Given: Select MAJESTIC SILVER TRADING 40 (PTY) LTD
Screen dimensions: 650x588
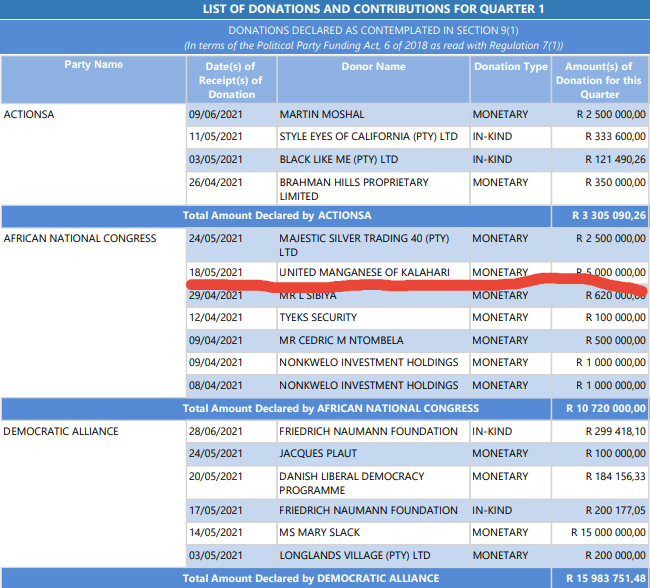Looking at the screenshot, I should pyautogui.click(x=364, y=245).
